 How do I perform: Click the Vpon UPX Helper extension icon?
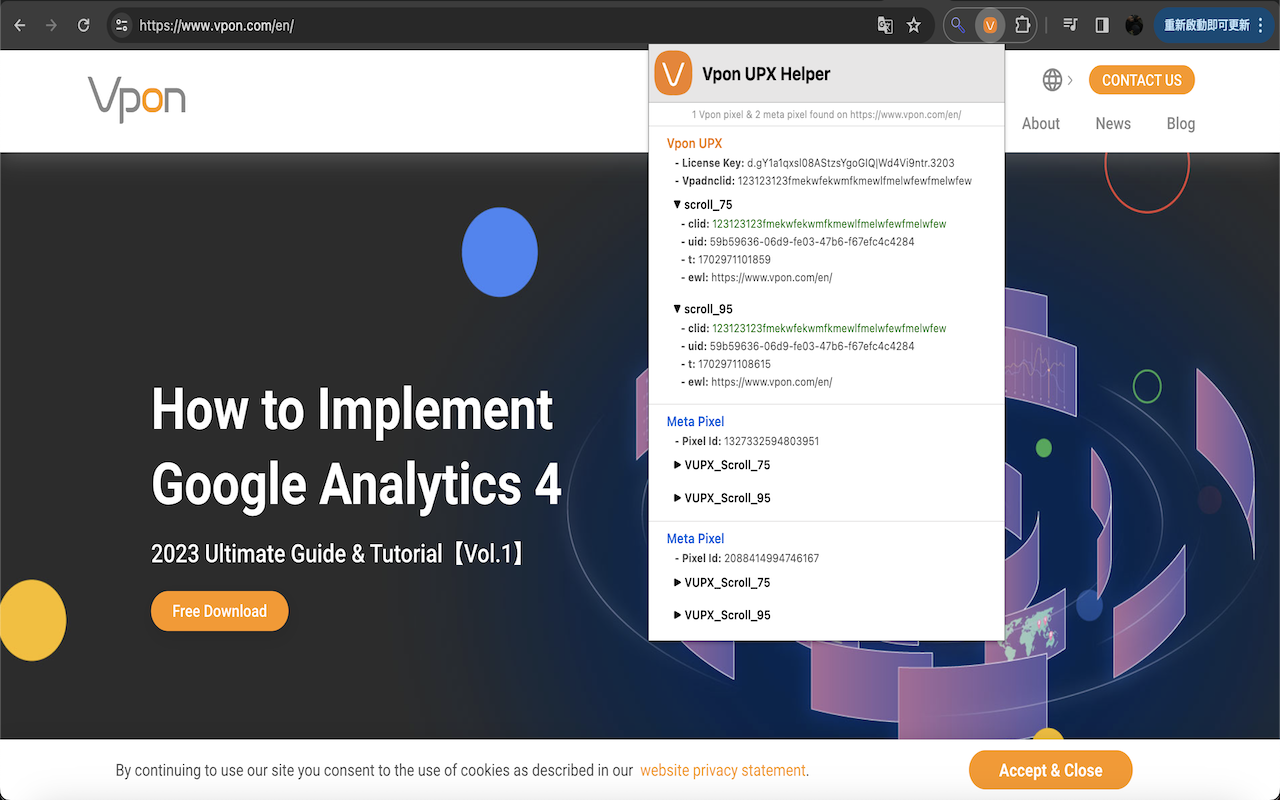click(989, 25)
